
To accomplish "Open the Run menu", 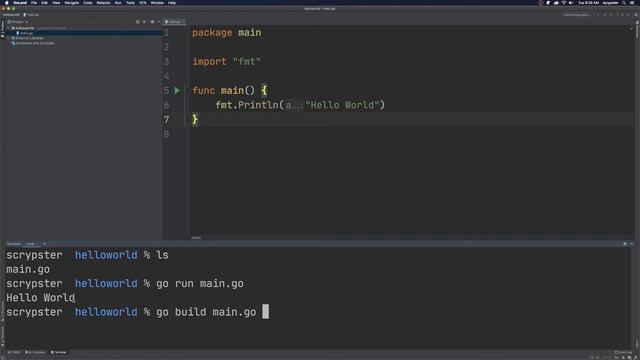I will point(118,2).
